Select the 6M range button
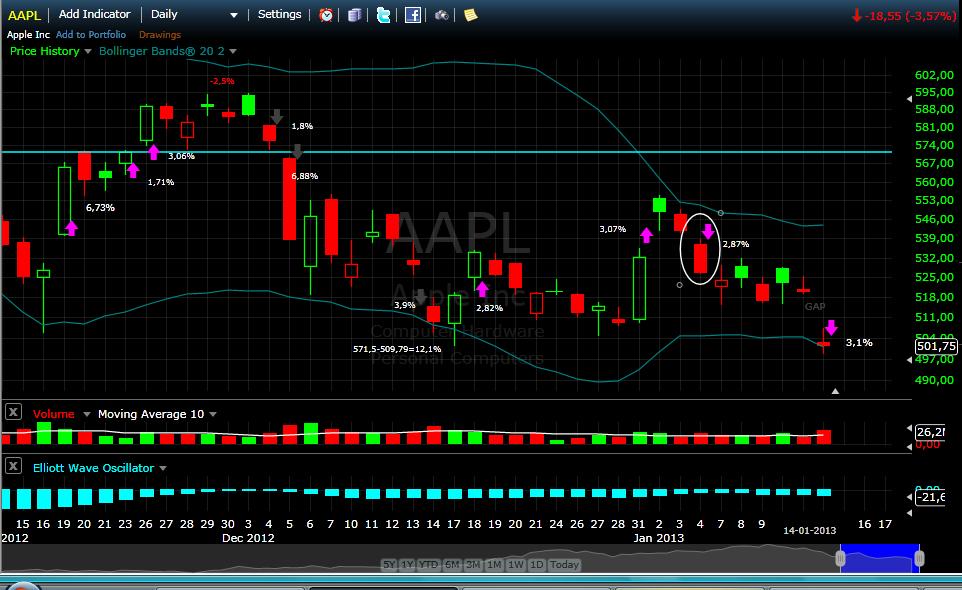 (x=452, y=565)
